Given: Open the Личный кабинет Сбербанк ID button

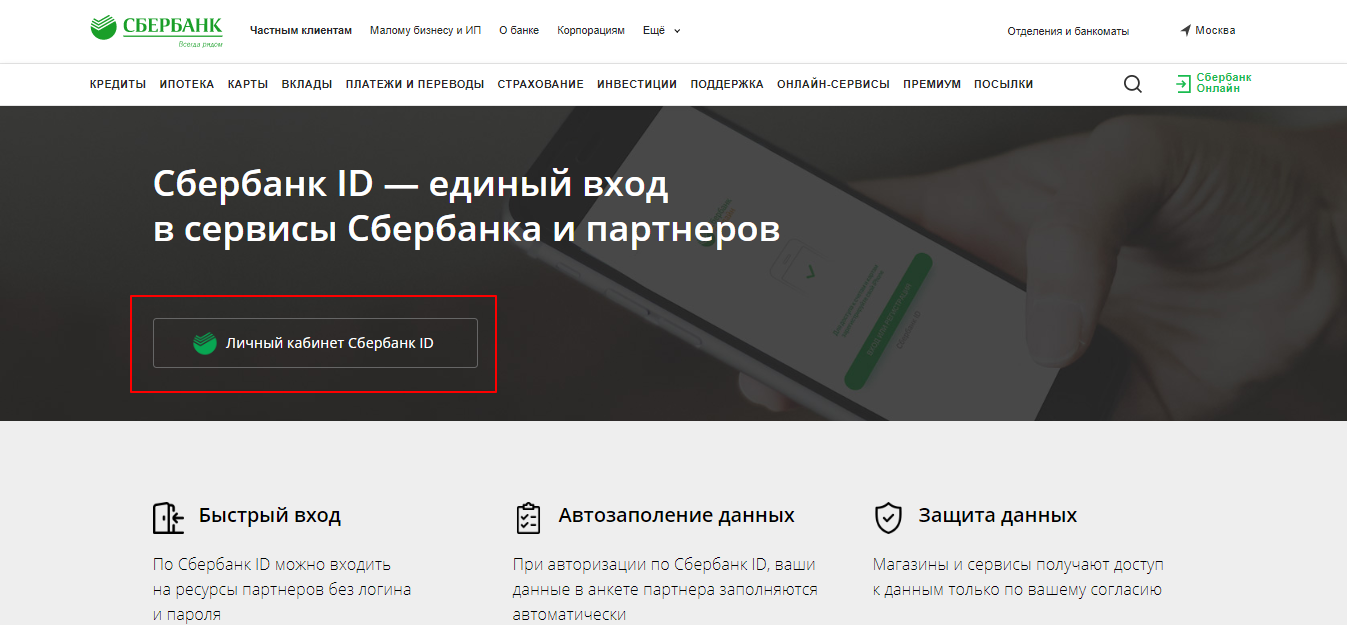Looking at the screenshot, I should point(315,343).
